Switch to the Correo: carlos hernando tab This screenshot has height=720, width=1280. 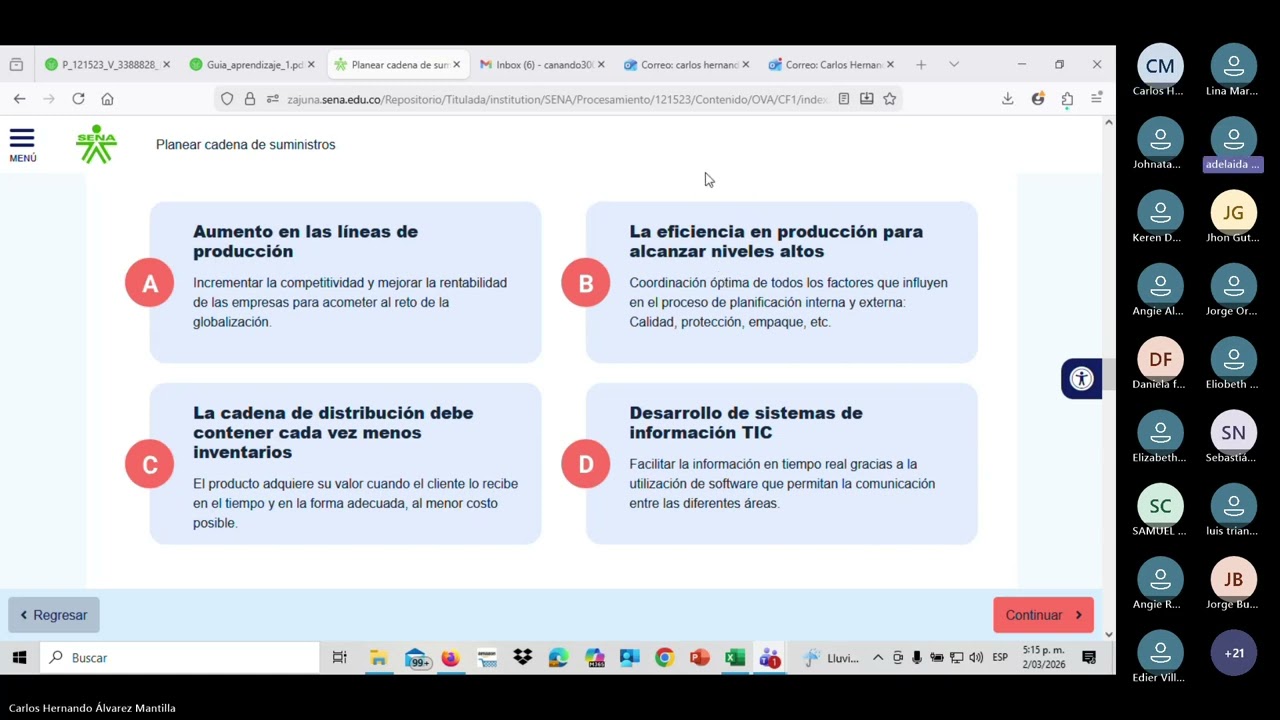click(686, 64)
